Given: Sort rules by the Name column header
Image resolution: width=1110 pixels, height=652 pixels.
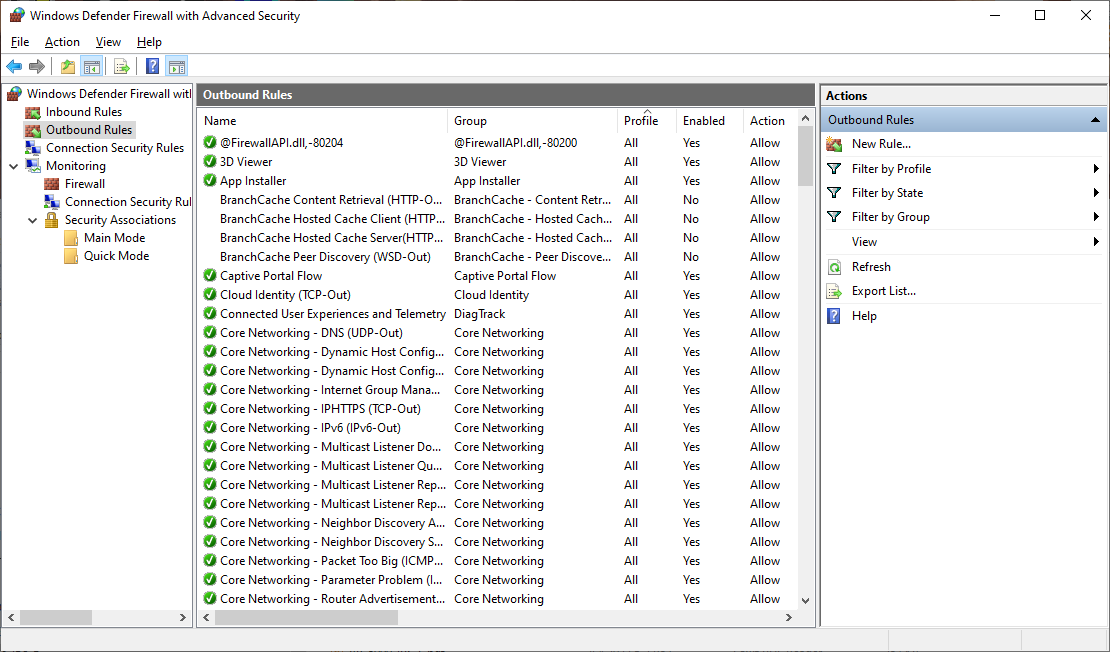Looking at the screenshot, I should tap(323, 121).
